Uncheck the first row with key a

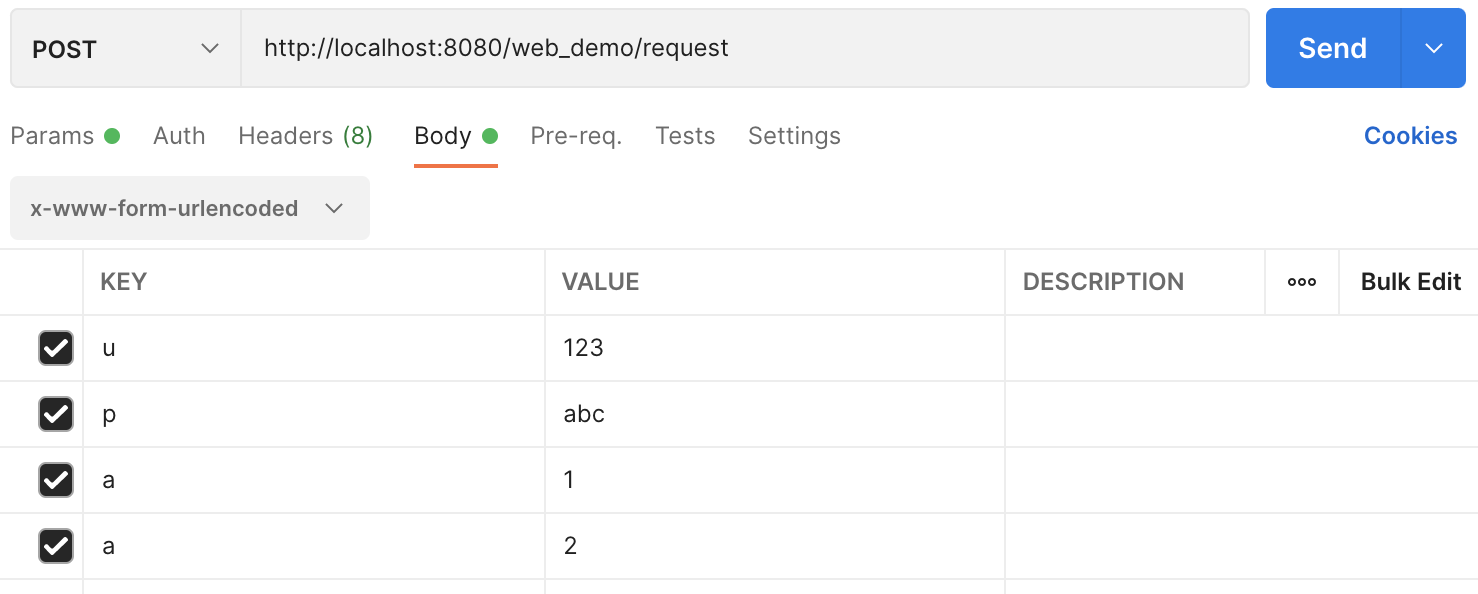(56, 480)
